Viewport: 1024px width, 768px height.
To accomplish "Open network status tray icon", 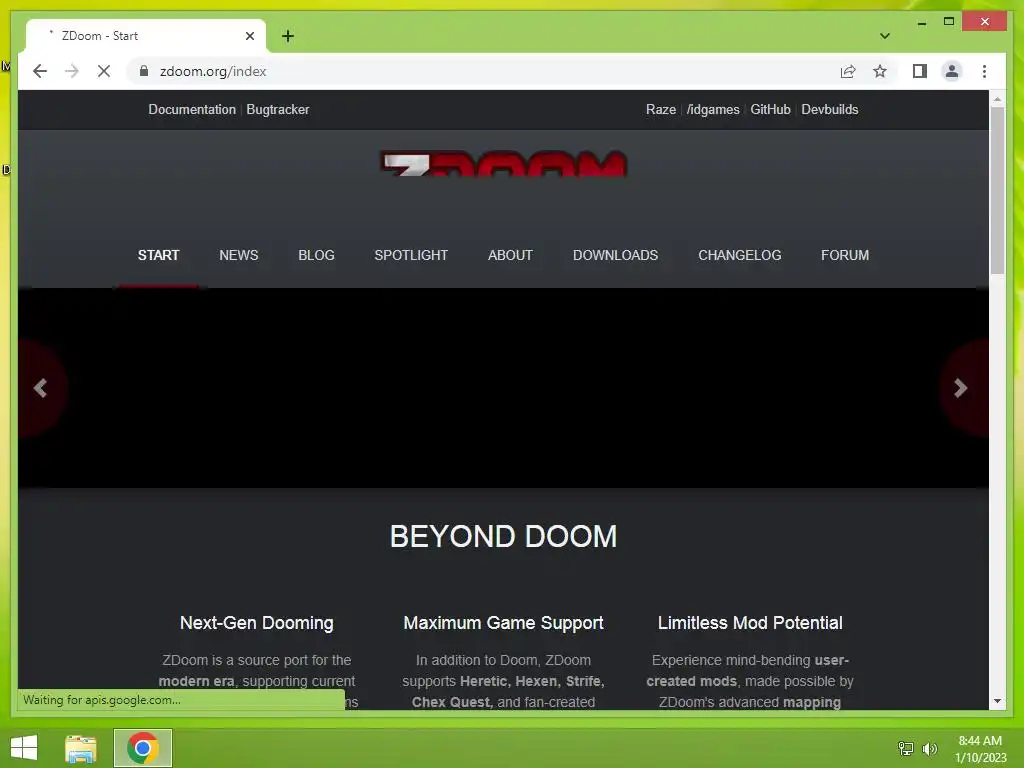I will 906,748.
